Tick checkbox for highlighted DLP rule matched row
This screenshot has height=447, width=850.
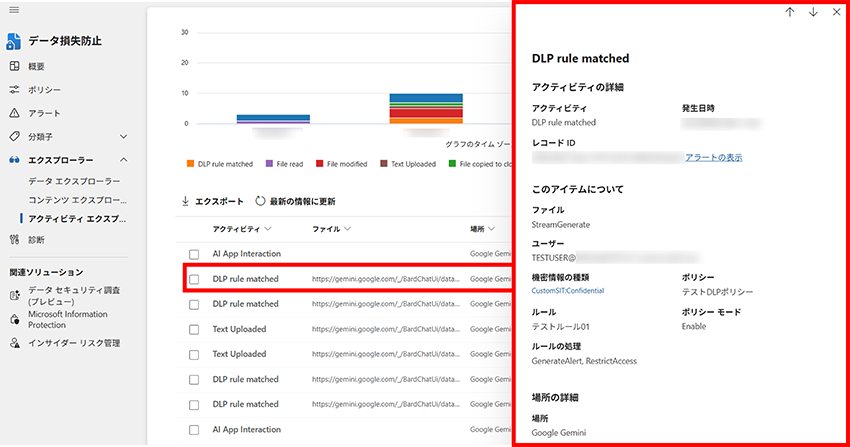pyautogui.click(x=194, y=279)
